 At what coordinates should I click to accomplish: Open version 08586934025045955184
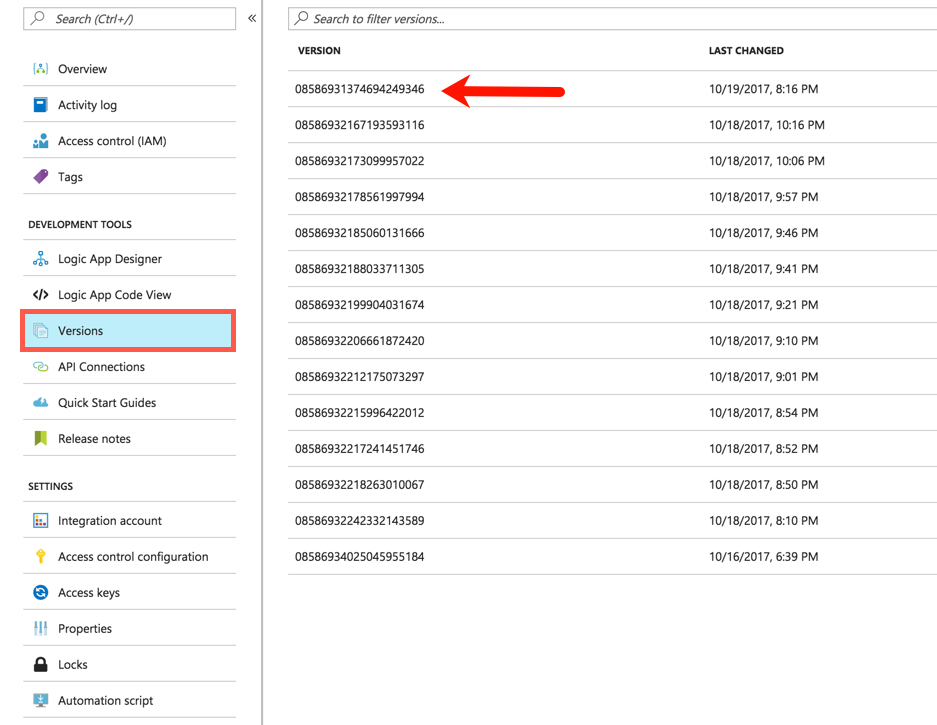click(359, 556)
